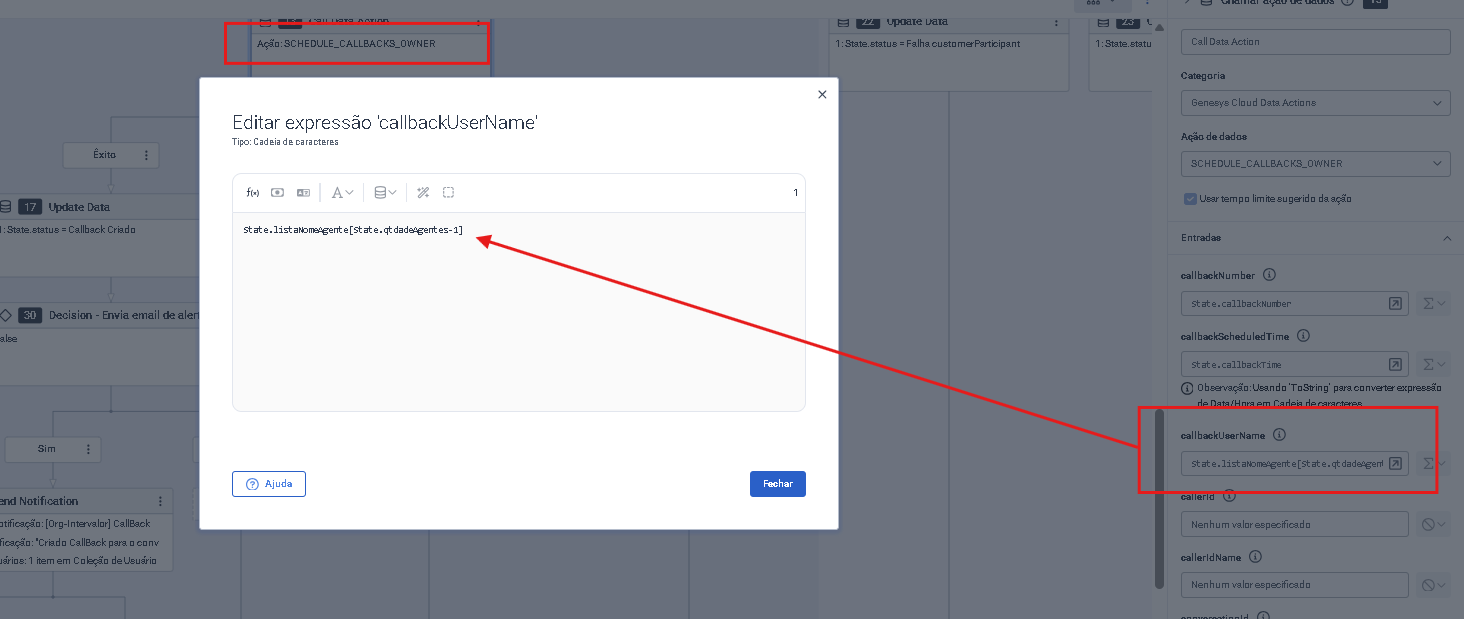This screenshot has height=619, width=1464.
Task: Open the no-value mode dropdown for callerId
Action: coord(1434,524)
